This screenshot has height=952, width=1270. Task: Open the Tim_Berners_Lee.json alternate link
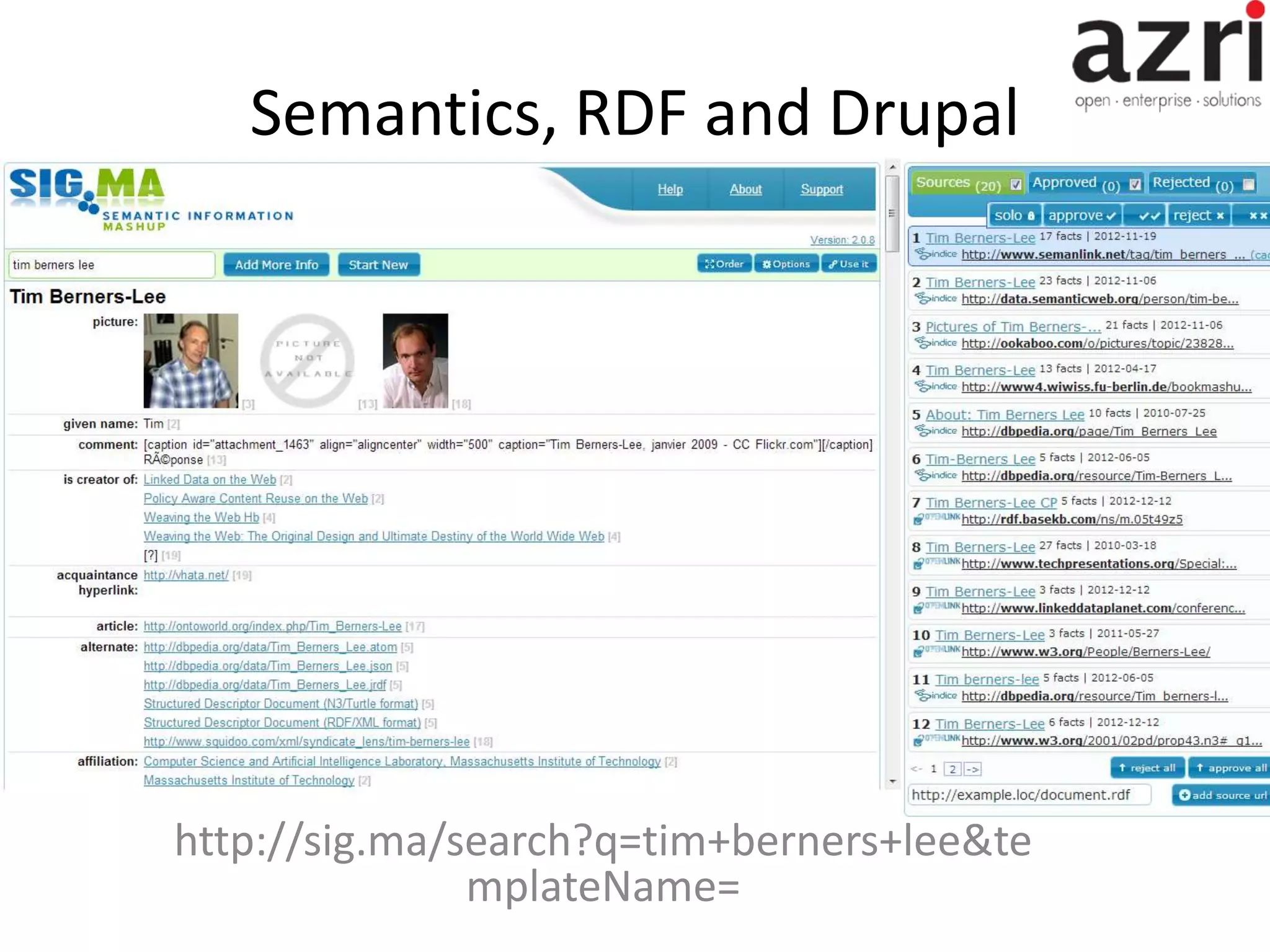point(267,666)
